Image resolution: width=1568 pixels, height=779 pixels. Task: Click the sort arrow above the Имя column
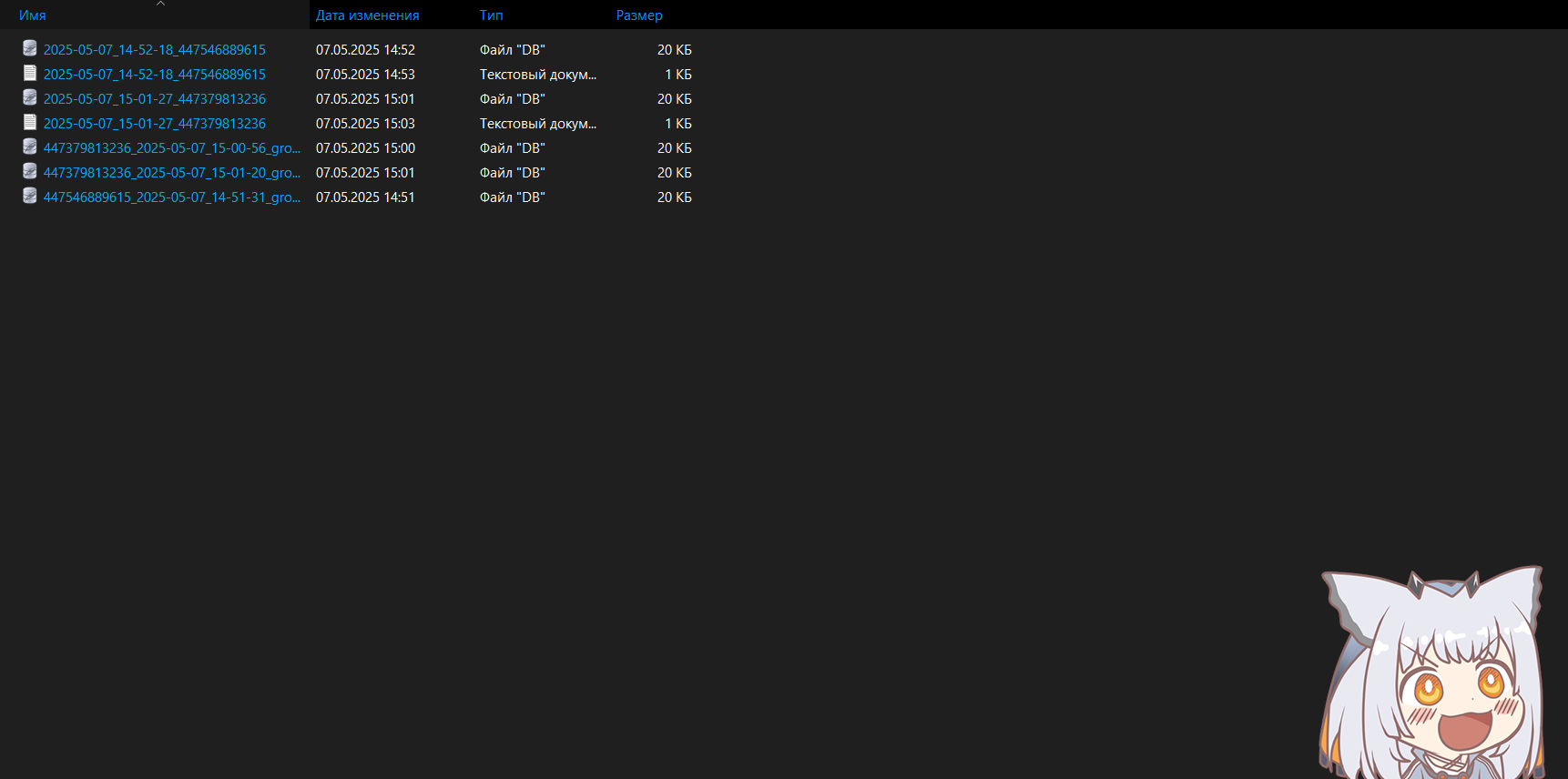click(160, 4)
